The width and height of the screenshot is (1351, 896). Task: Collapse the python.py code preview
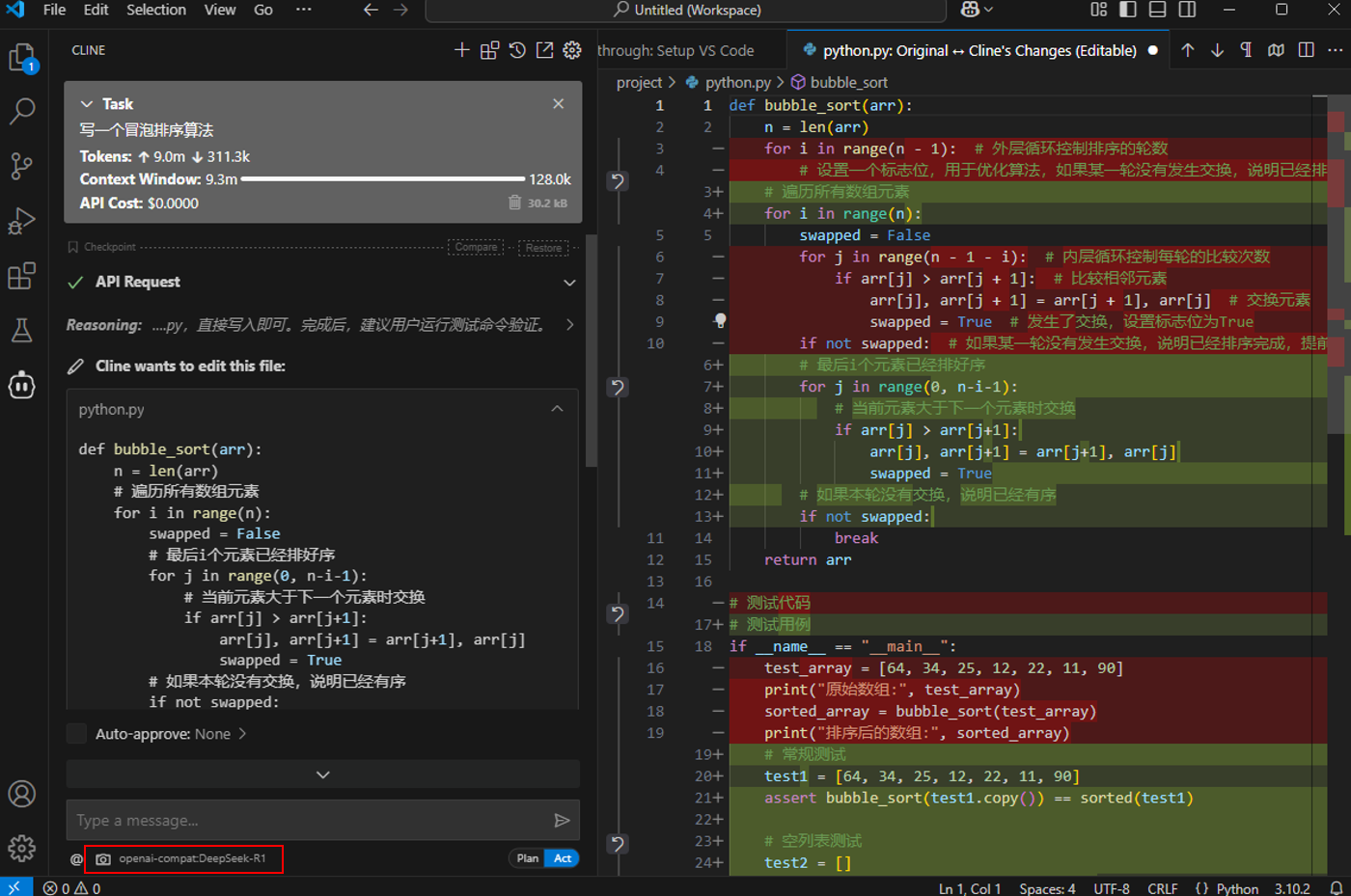(557, 409)
